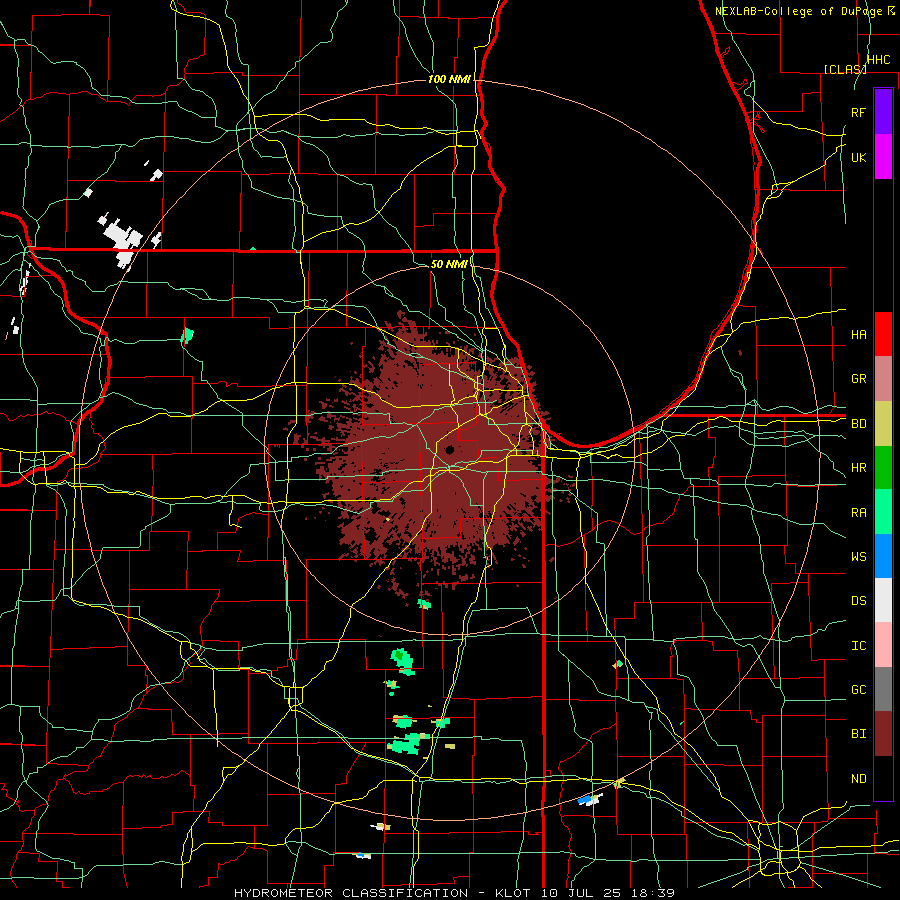Click the '100 NMI' range ring label
900x900 pixels.
pos(449,79)
